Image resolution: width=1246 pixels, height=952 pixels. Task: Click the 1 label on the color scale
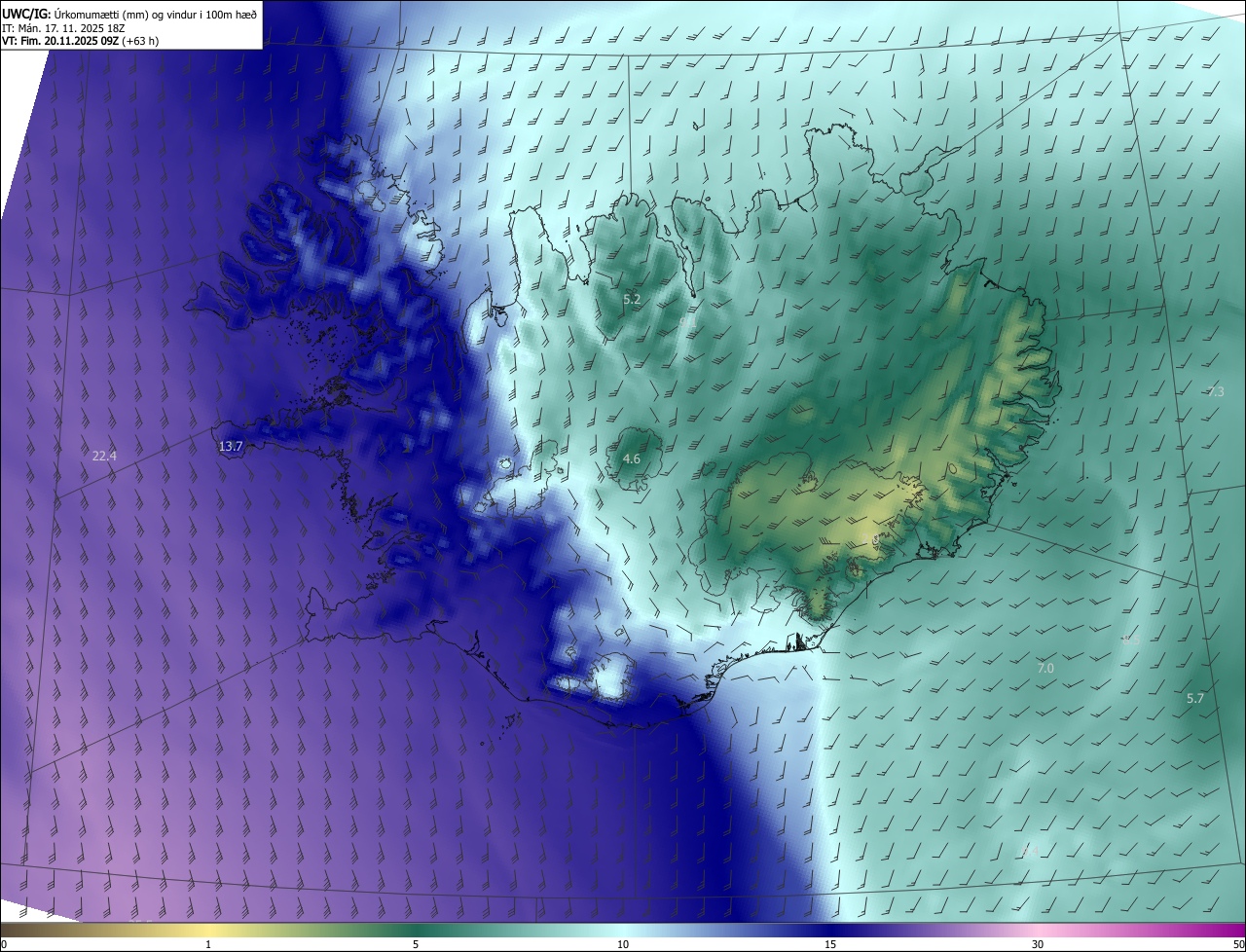(208, 944)
